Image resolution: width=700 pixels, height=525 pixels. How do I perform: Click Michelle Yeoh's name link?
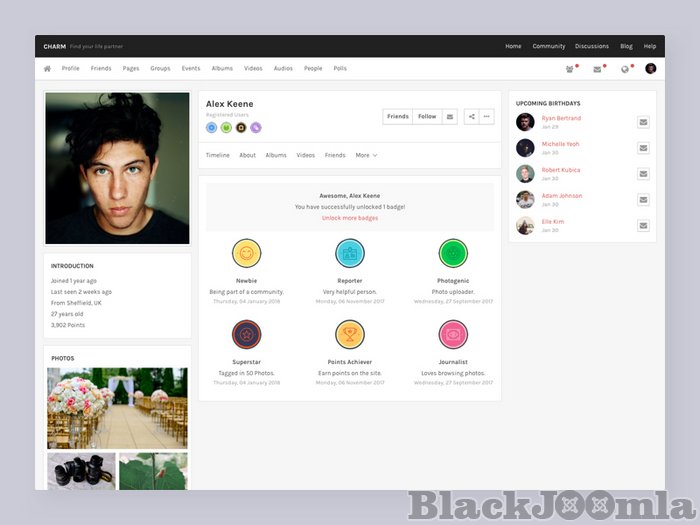(560, 144)
